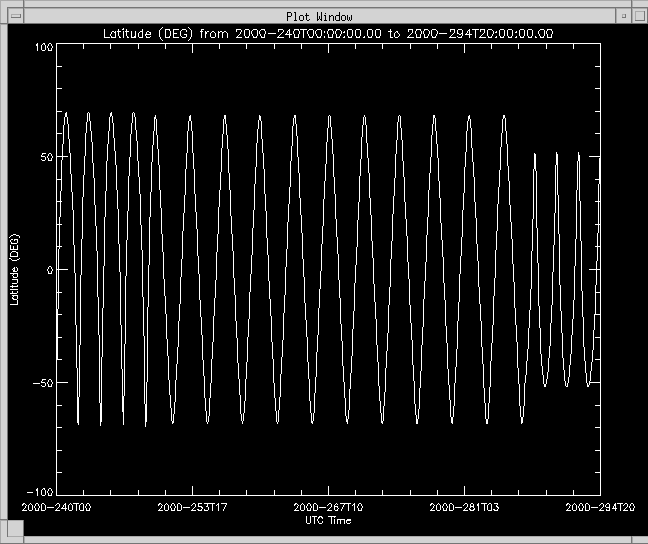
Task: Click the 100 y-axis tick label
Action: 42,47
